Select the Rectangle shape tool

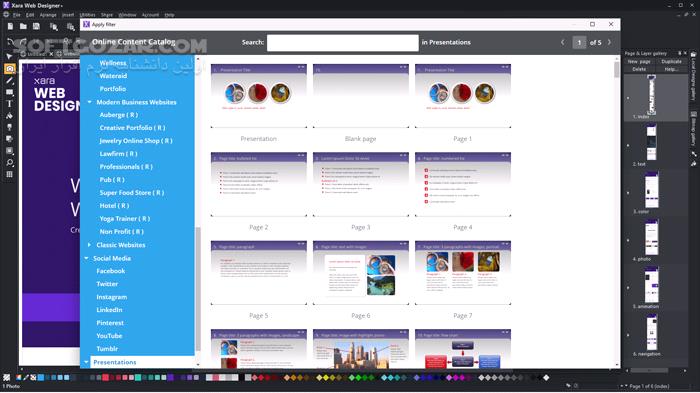point(9,92)
